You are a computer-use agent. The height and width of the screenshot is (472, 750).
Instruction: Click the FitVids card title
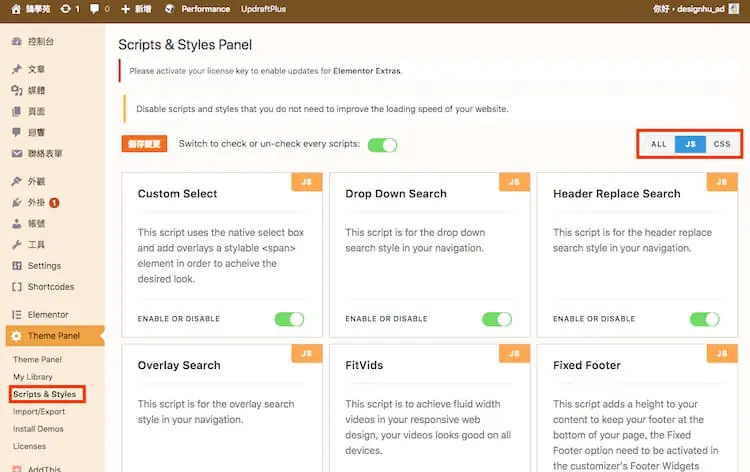[364, 365]
